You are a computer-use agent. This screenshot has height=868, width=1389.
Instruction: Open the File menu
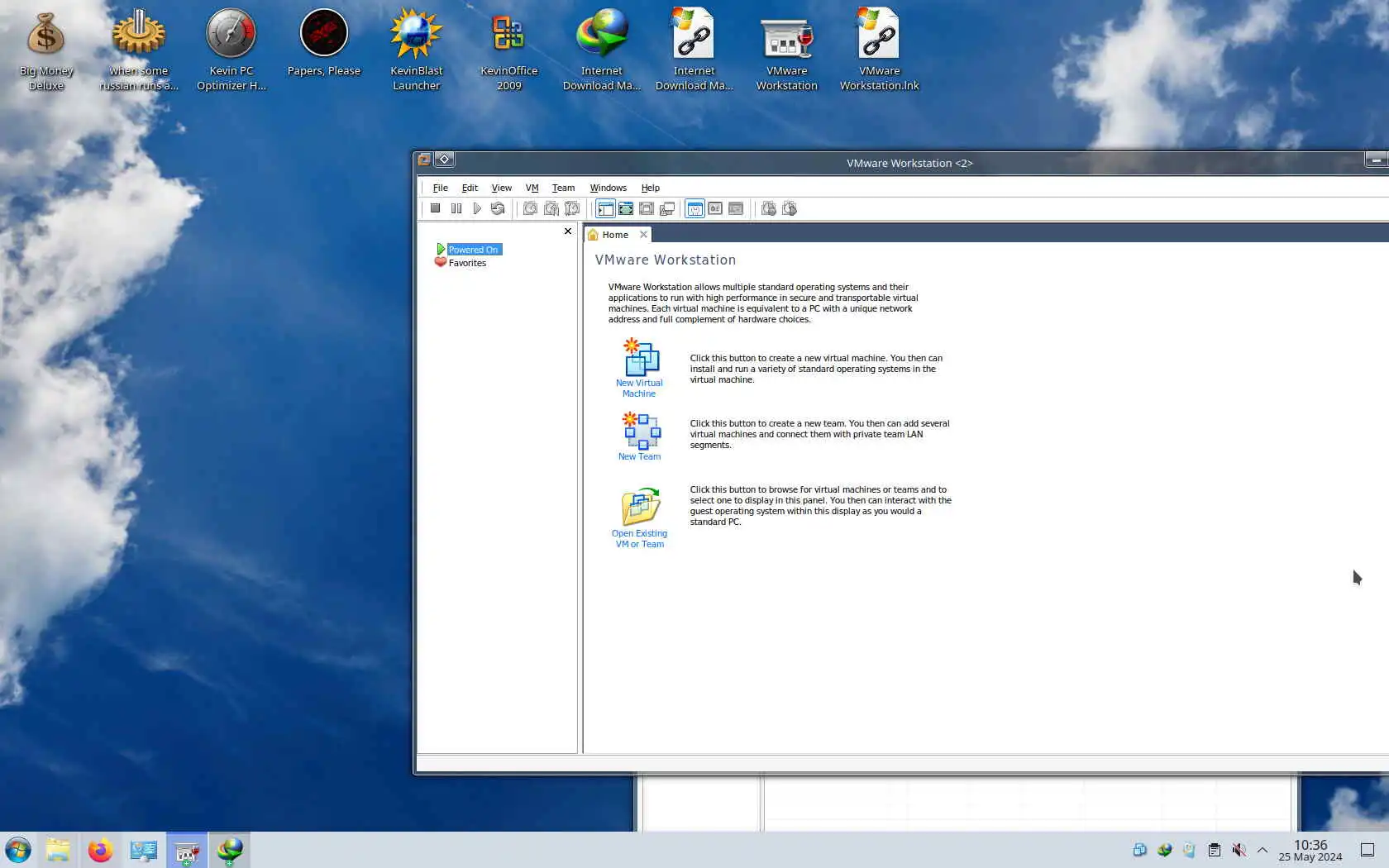point(440,188)
